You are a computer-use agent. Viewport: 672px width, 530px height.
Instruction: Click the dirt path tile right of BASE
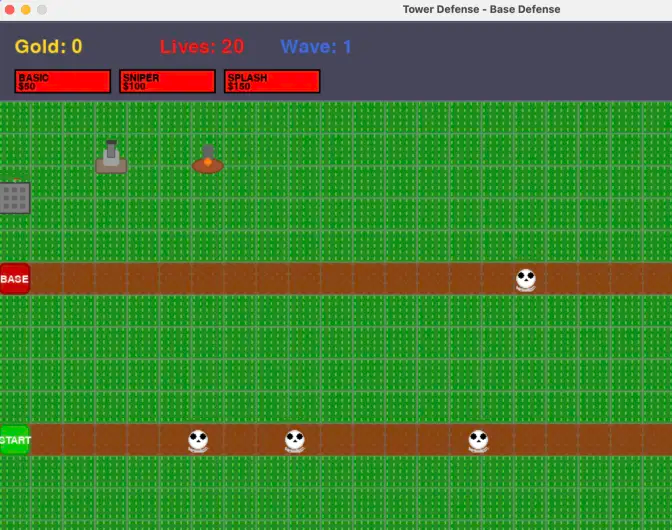[x=47, y=279]
